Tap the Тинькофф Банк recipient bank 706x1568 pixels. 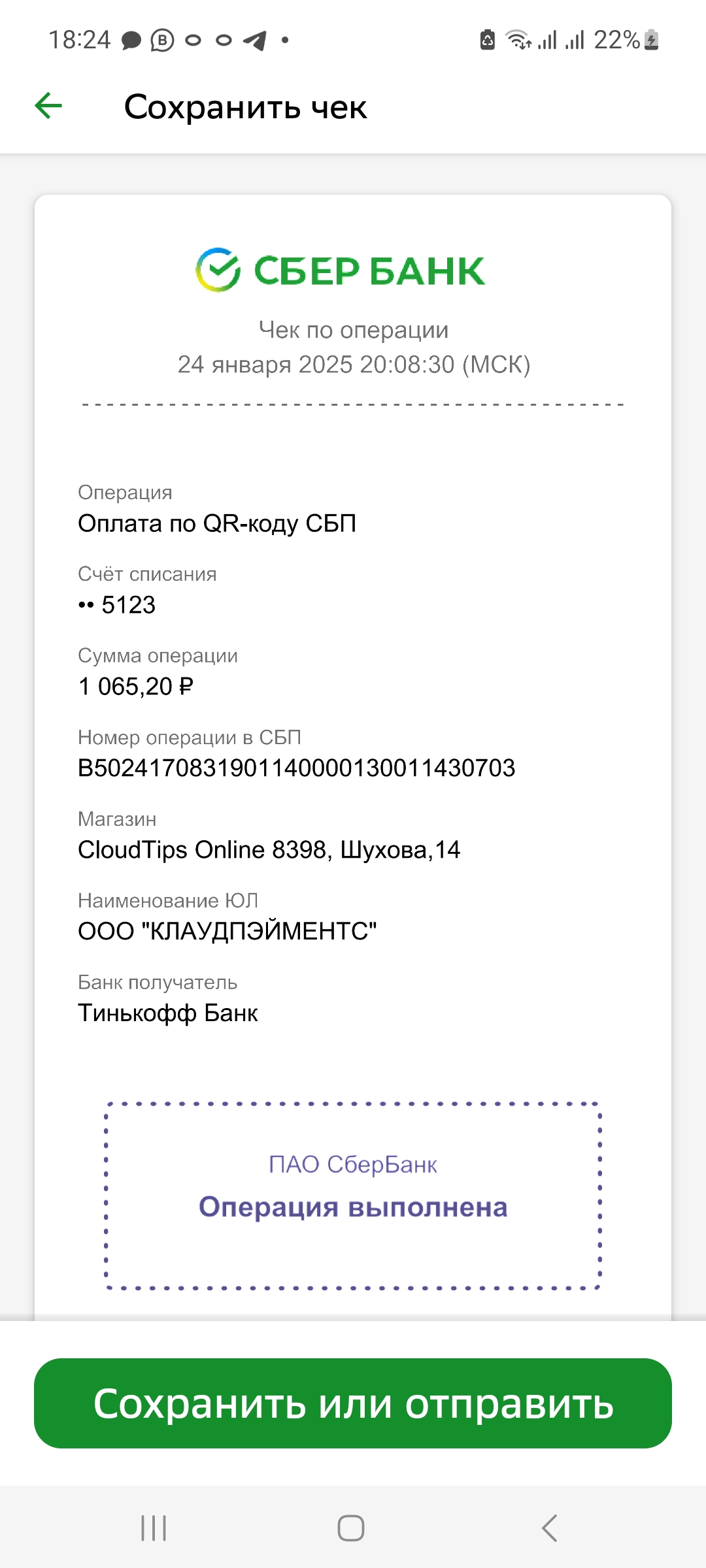click(168, 1013)
